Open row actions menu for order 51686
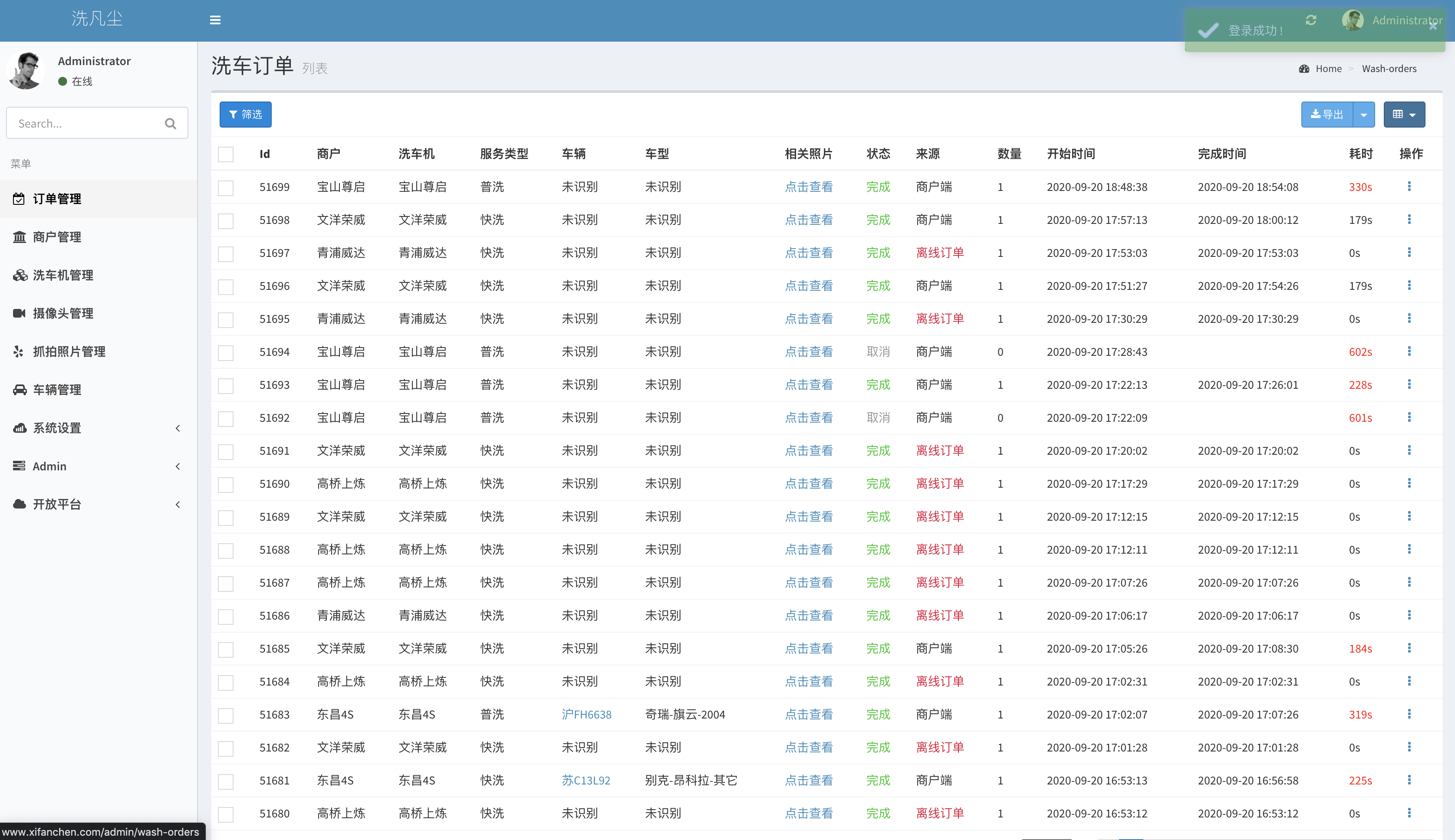 [x=1409, y=614]
